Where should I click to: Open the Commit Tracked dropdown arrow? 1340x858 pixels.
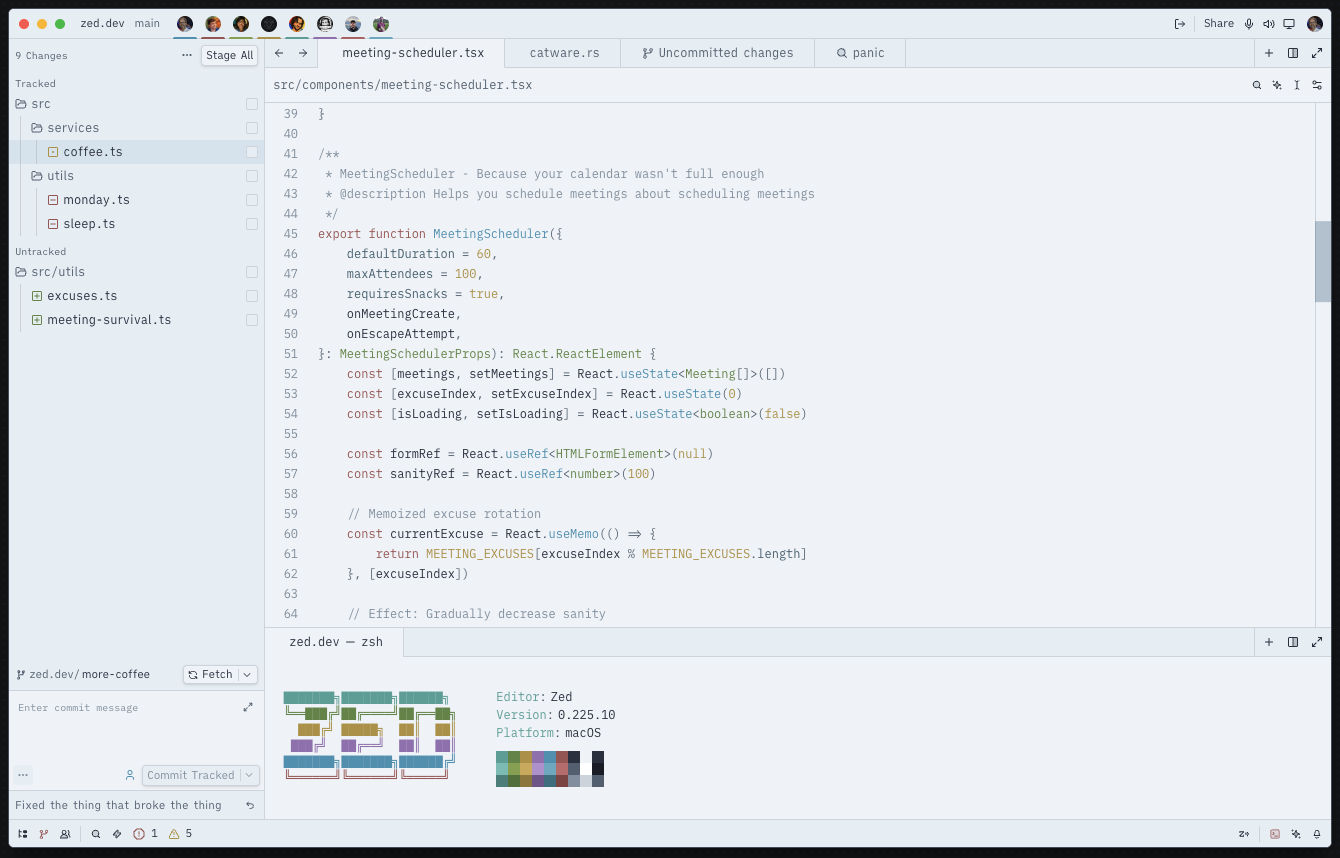[250, 775]
